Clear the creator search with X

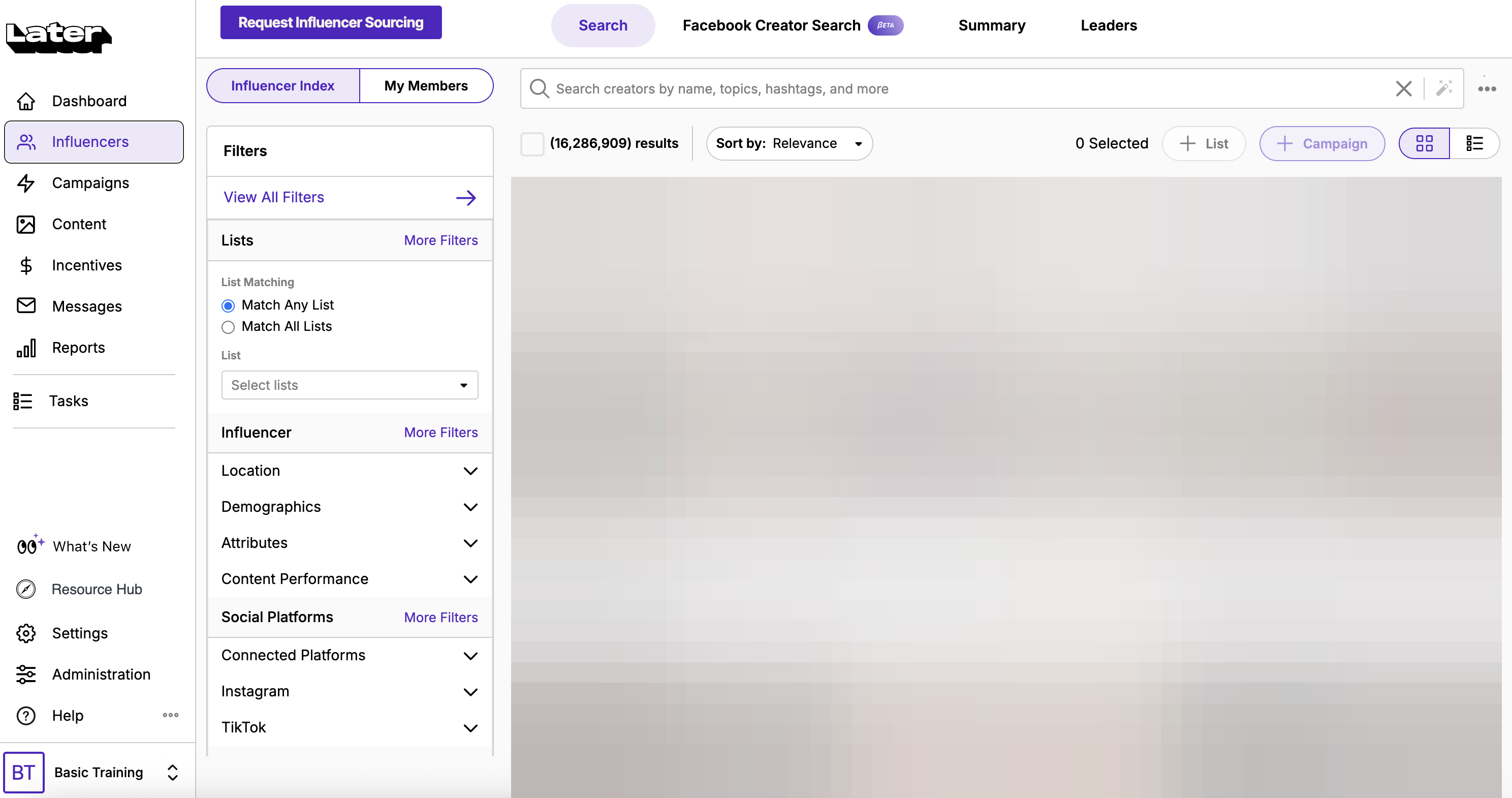pos(1403,88)
